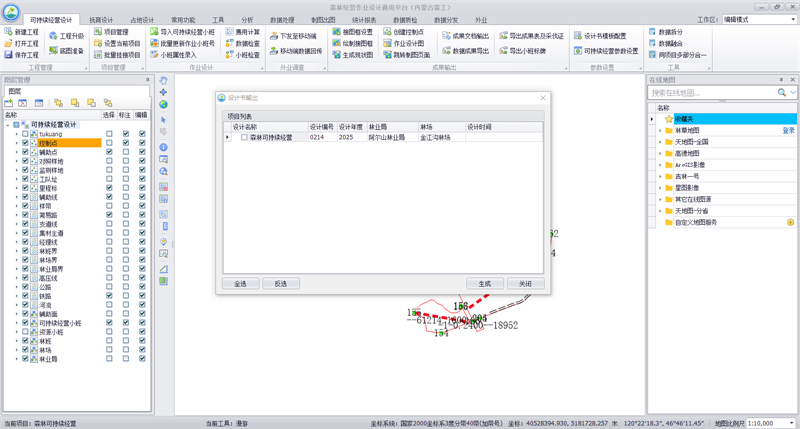The width and height of the screenshot is (800, 429).
Task: Click the 全选 button in the dialog
Action: (240, 284)
